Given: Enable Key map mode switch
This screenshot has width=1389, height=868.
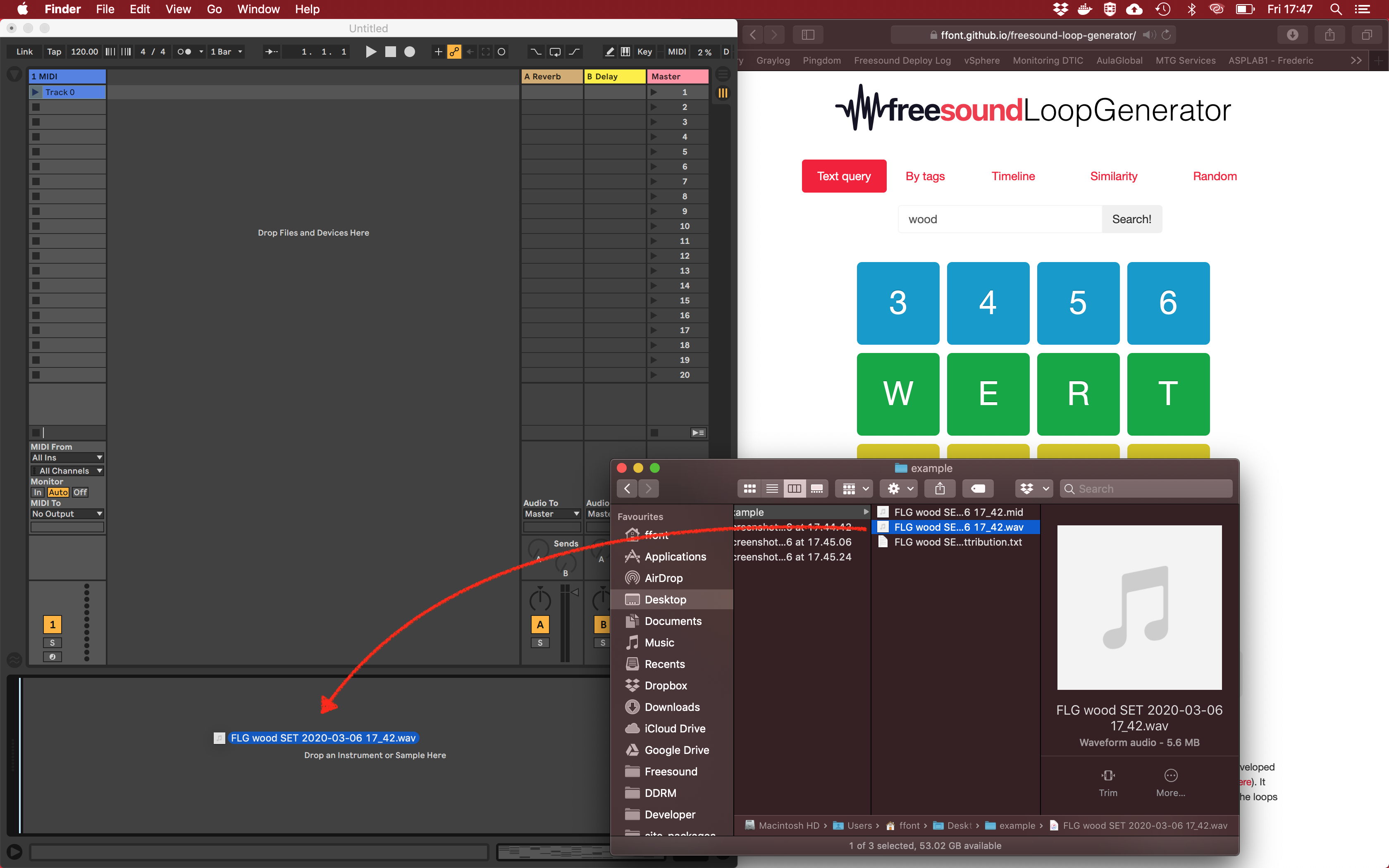Looking at the screenshot, I should pyautogui.click(x=644, y=52).
